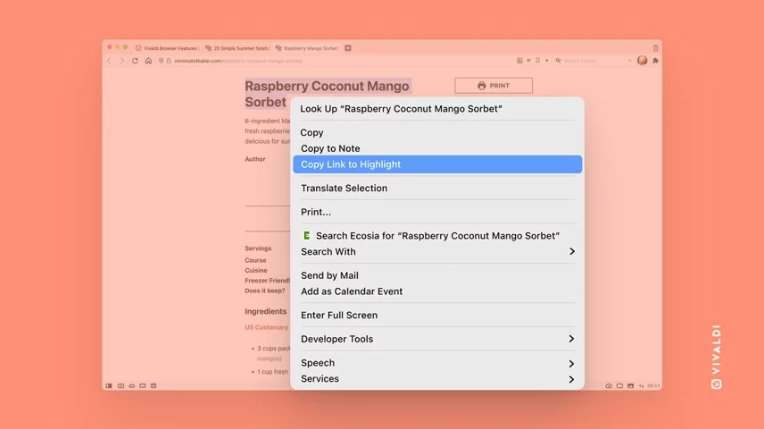Screen dimensions: 764x429
Task: Click the printer icon on Print button
Action: (481, 86)
